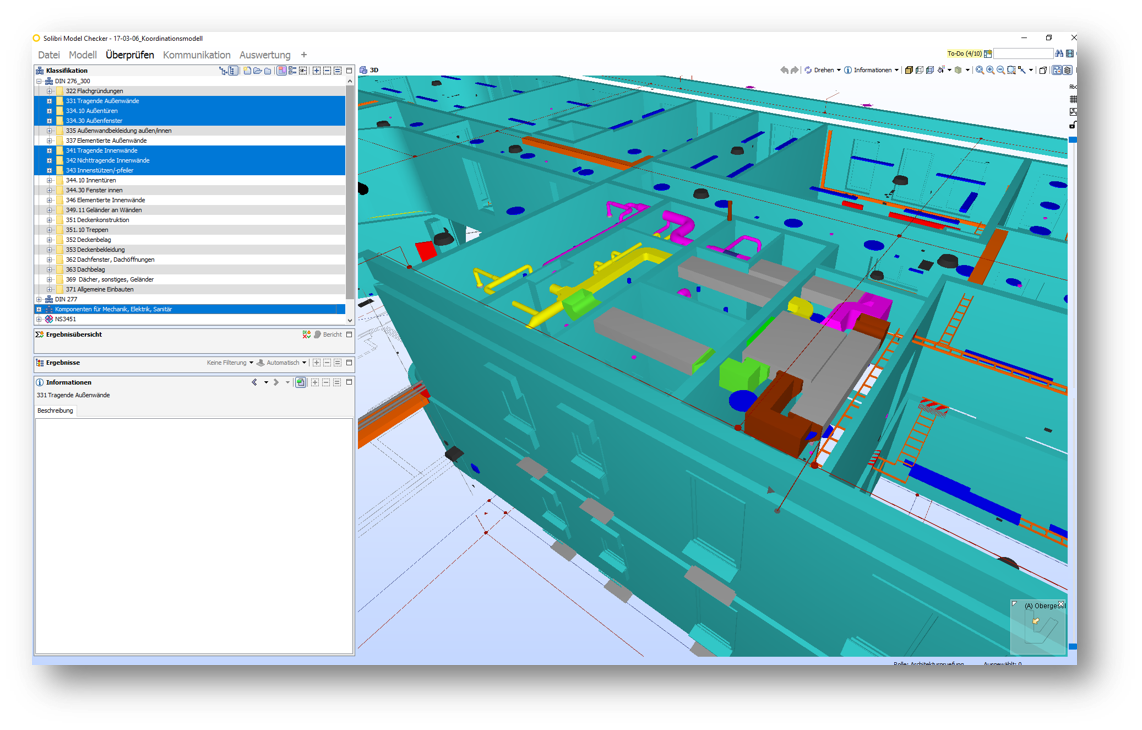Open the Informationen tool dropdown in 3D view
Screen dimensions: 1142x730
(x=871, y=70)
